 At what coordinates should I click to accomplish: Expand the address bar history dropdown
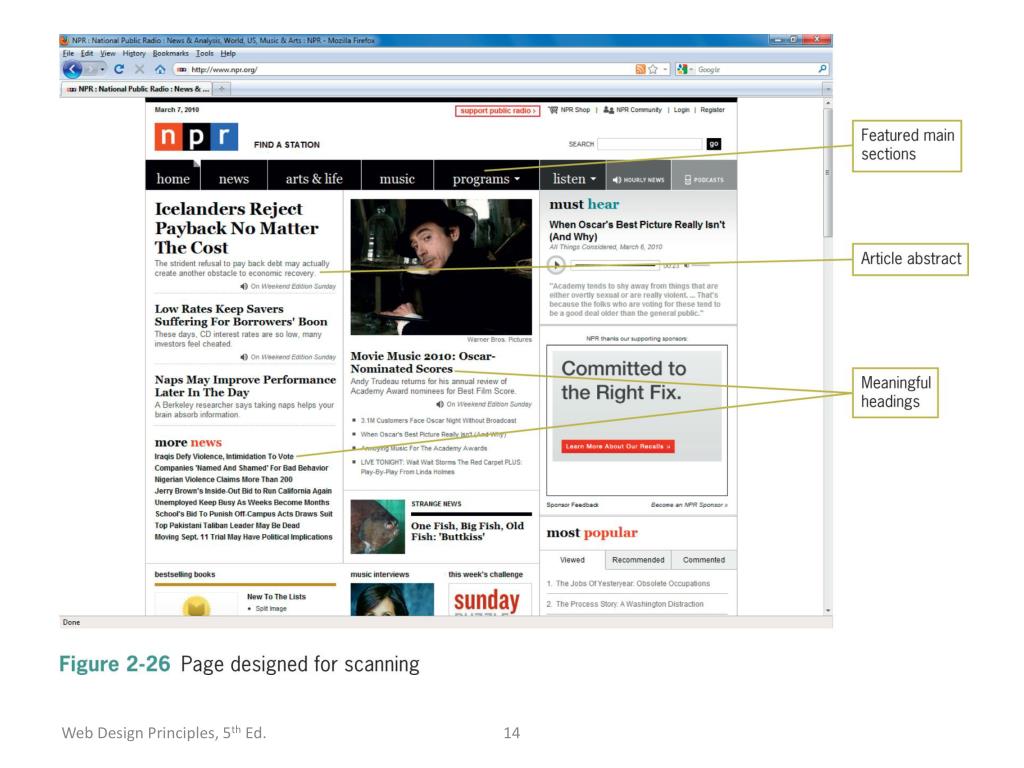click(665, 69)
